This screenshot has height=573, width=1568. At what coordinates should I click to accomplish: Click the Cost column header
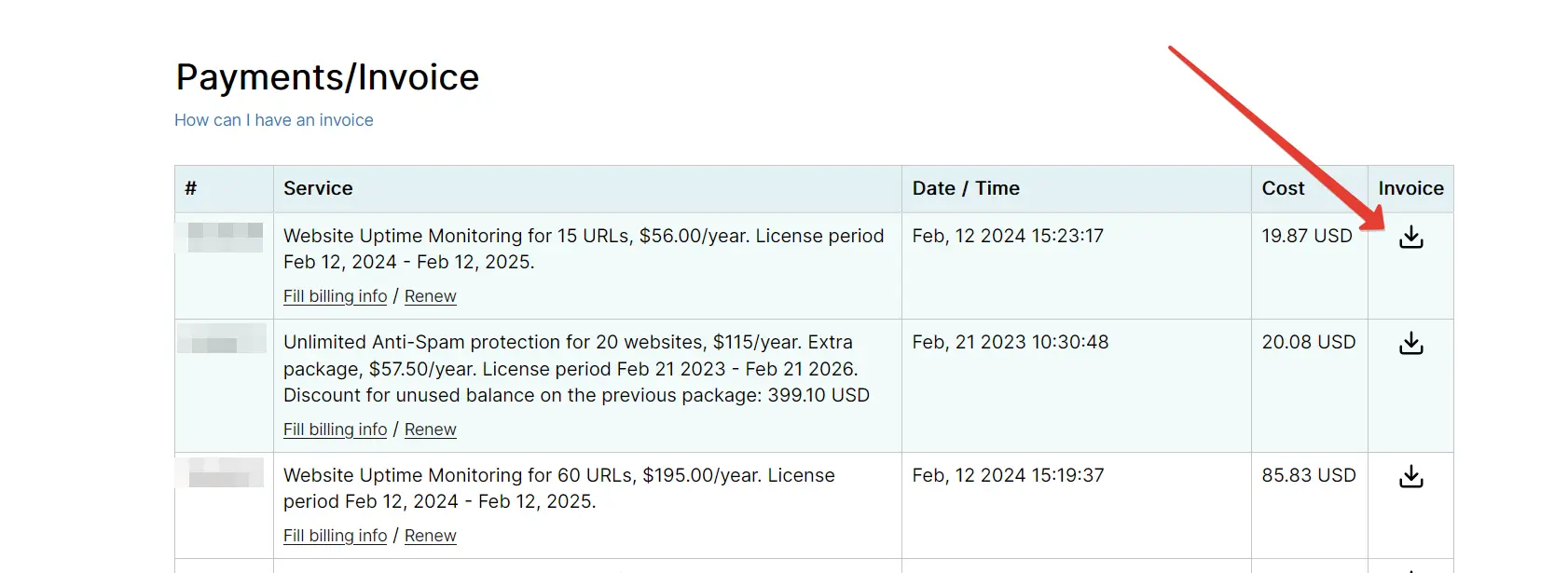(x=1283, y=188)
